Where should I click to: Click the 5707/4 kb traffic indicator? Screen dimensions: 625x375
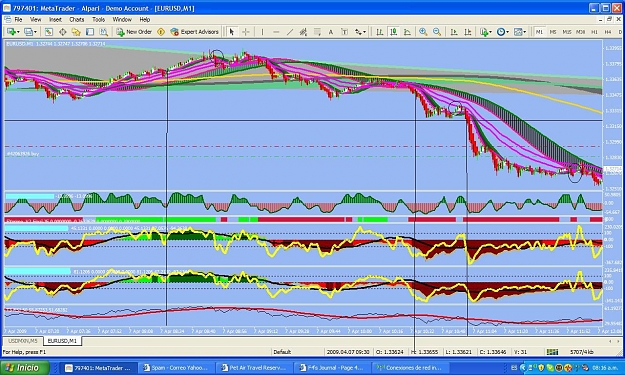(582, 352)
